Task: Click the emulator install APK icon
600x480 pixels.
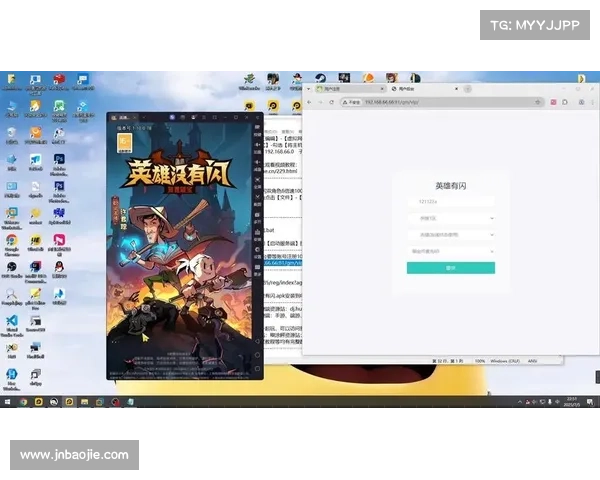Action: (x=258, y=234)
